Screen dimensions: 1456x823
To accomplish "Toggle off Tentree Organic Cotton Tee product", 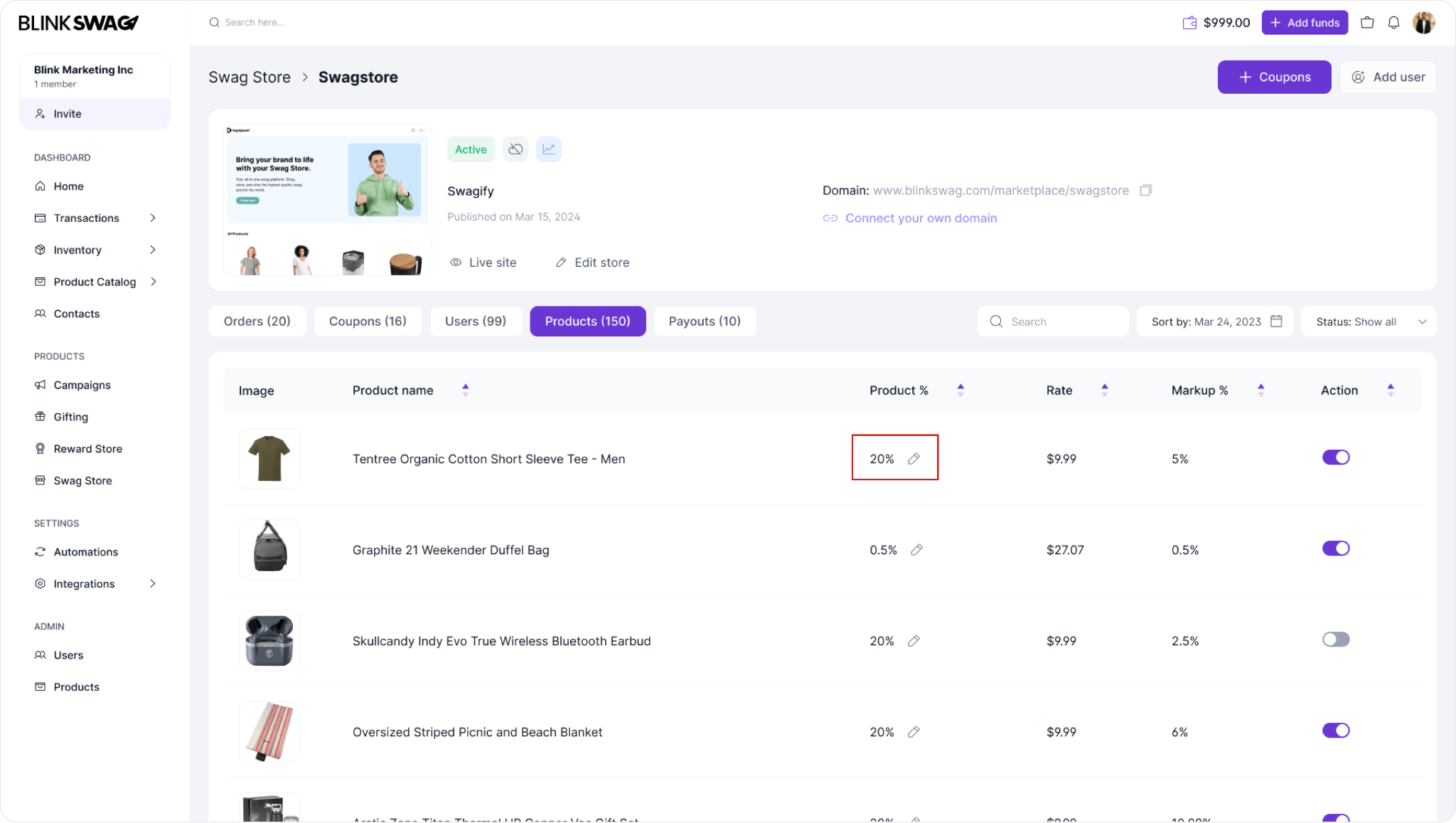I will [1336, 457].
